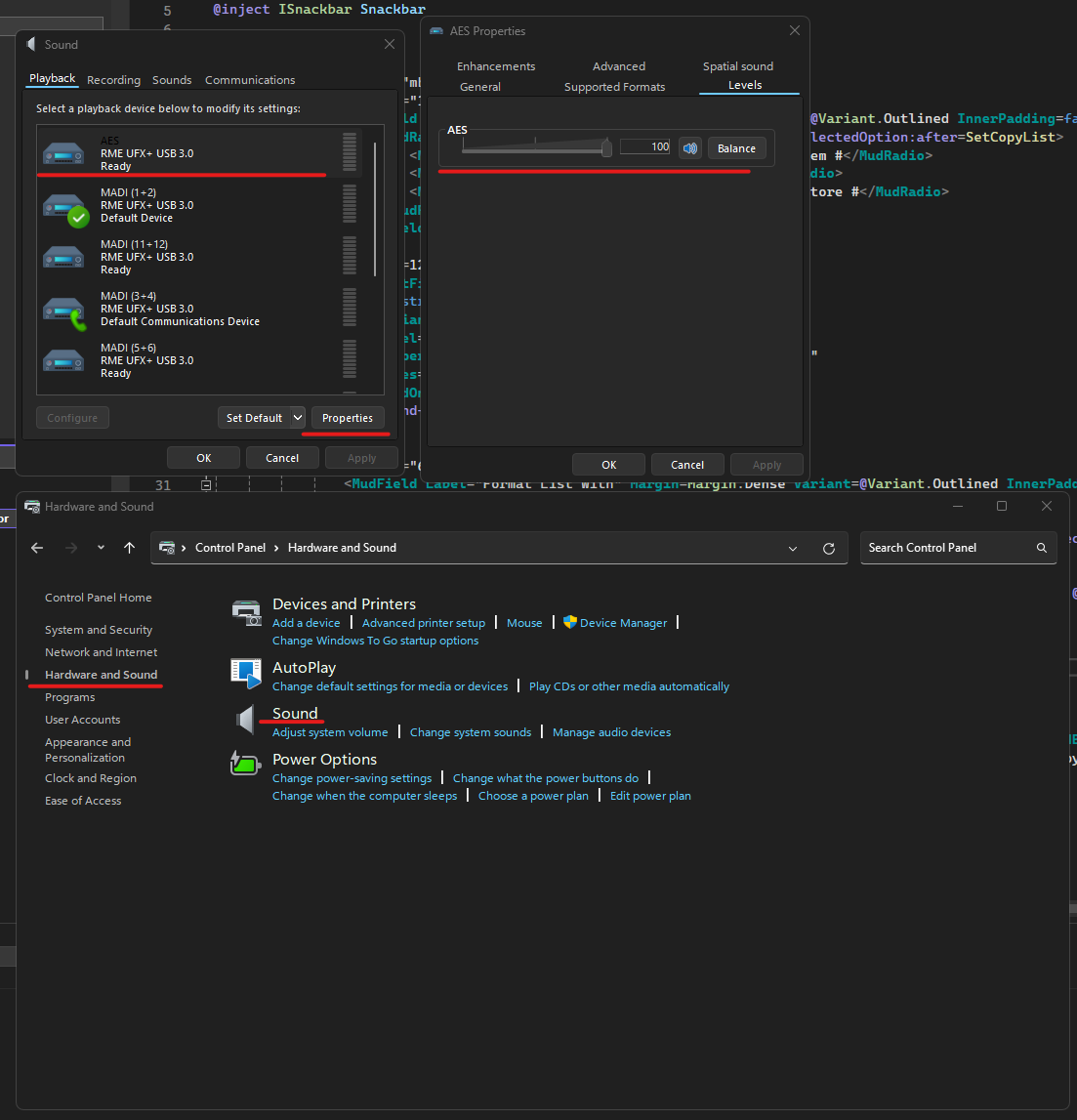Click the Balance button
The width and height of the screenshot is (1077, 1120).
pyautogui.click(x=736, y=148)
